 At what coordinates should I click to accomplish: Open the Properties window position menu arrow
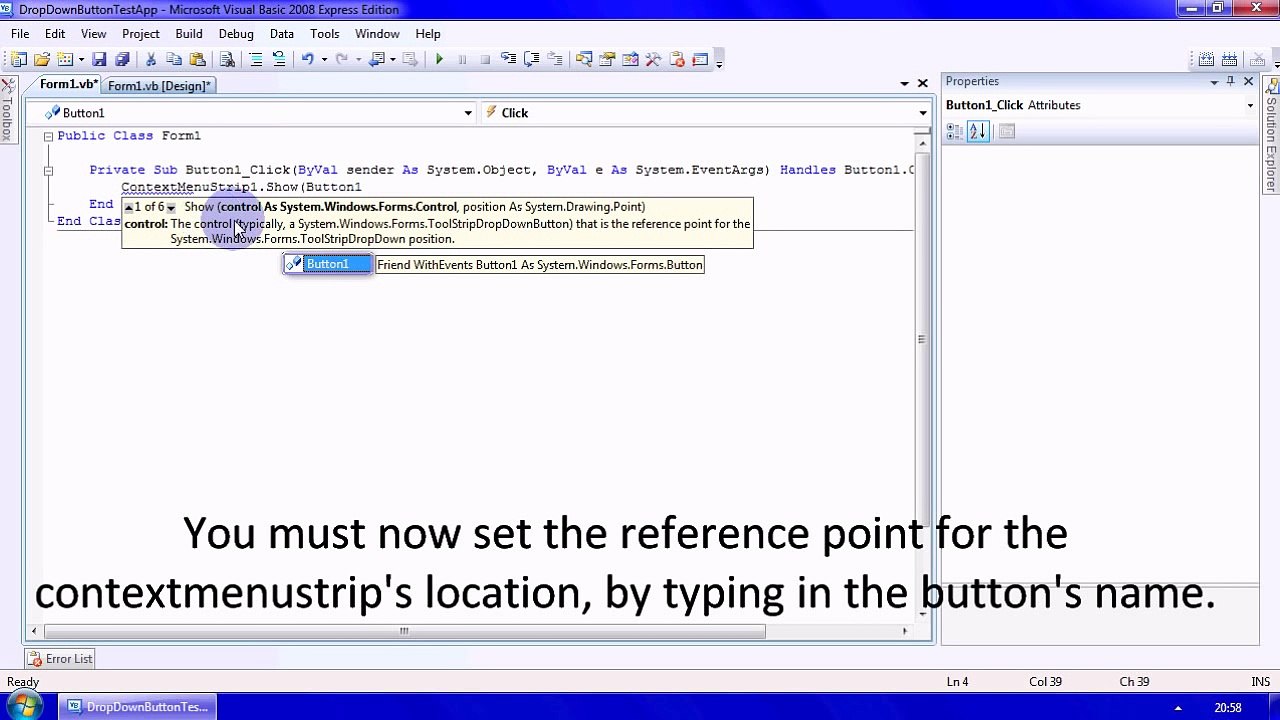tap(1214, 81)
